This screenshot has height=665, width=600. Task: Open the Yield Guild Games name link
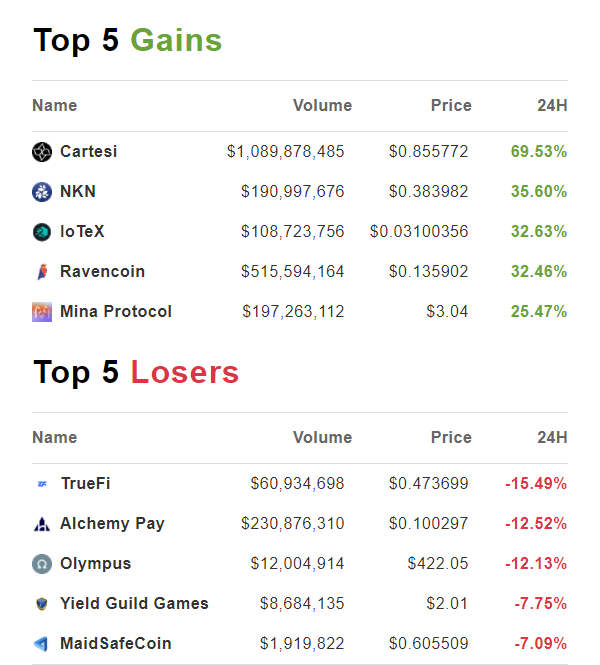click(x=134, y=604)
